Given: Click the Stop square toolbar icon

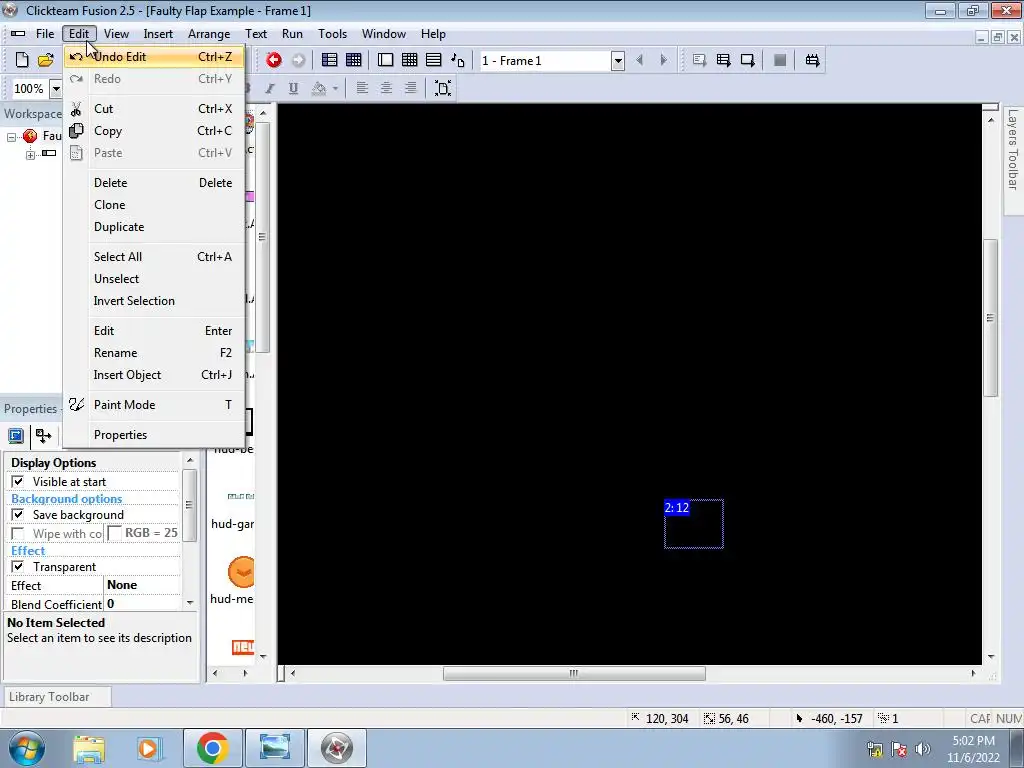Looking at the screenshot, I should [x=780, y=60].
